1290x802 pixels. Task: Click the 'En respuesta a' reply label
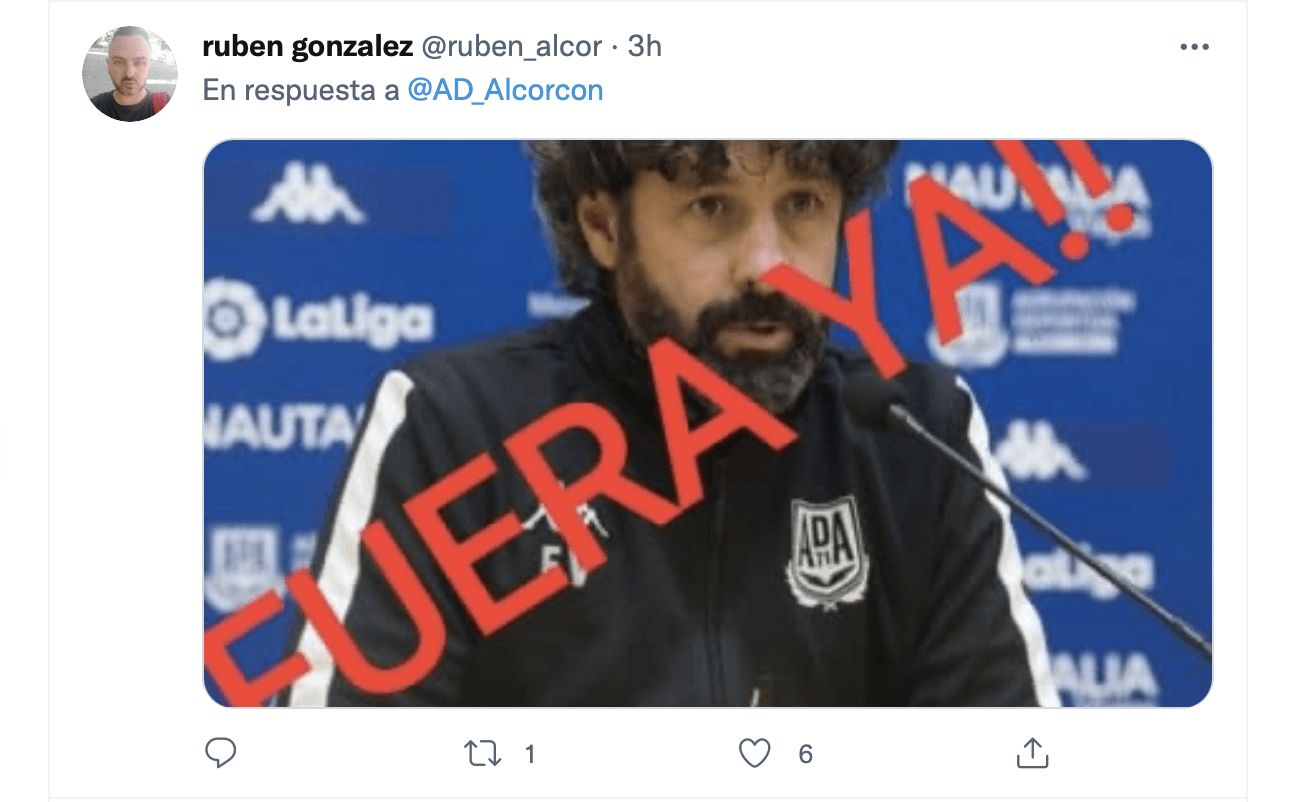tap(302, 90)
